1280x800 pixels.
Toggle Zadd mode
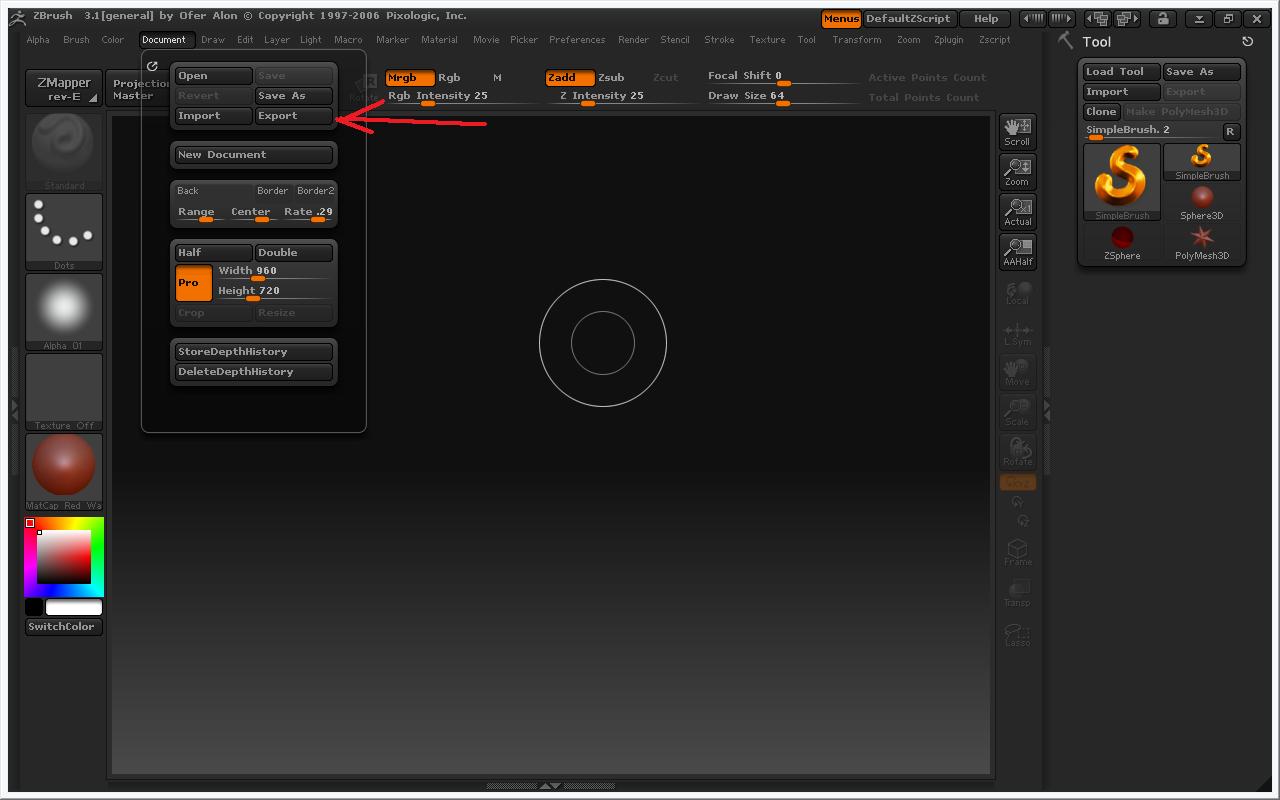[570, 77]
